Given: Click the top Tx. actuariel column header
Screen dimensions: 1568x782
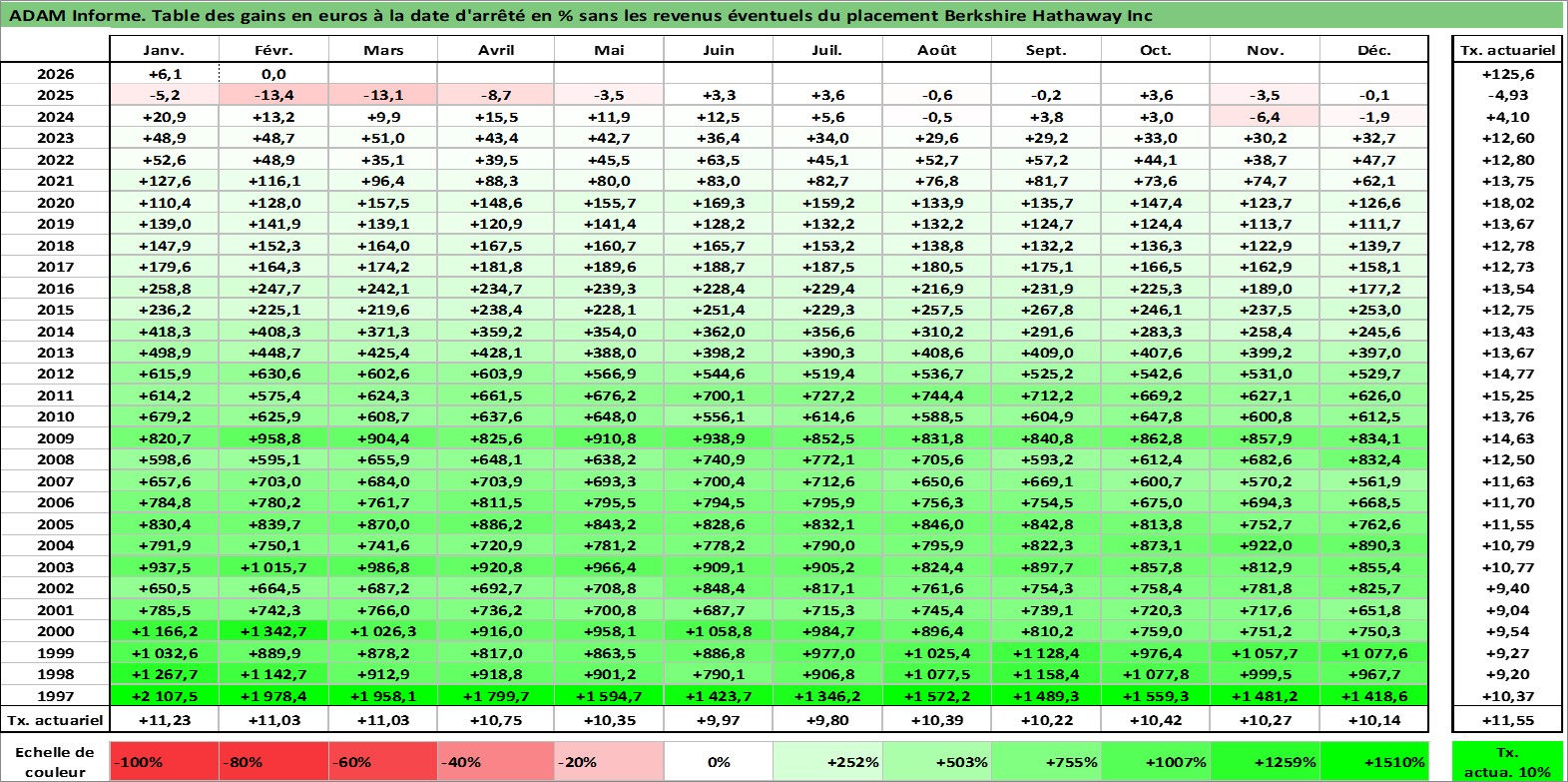Looking at the screenshot, I should pos(1507,50).
